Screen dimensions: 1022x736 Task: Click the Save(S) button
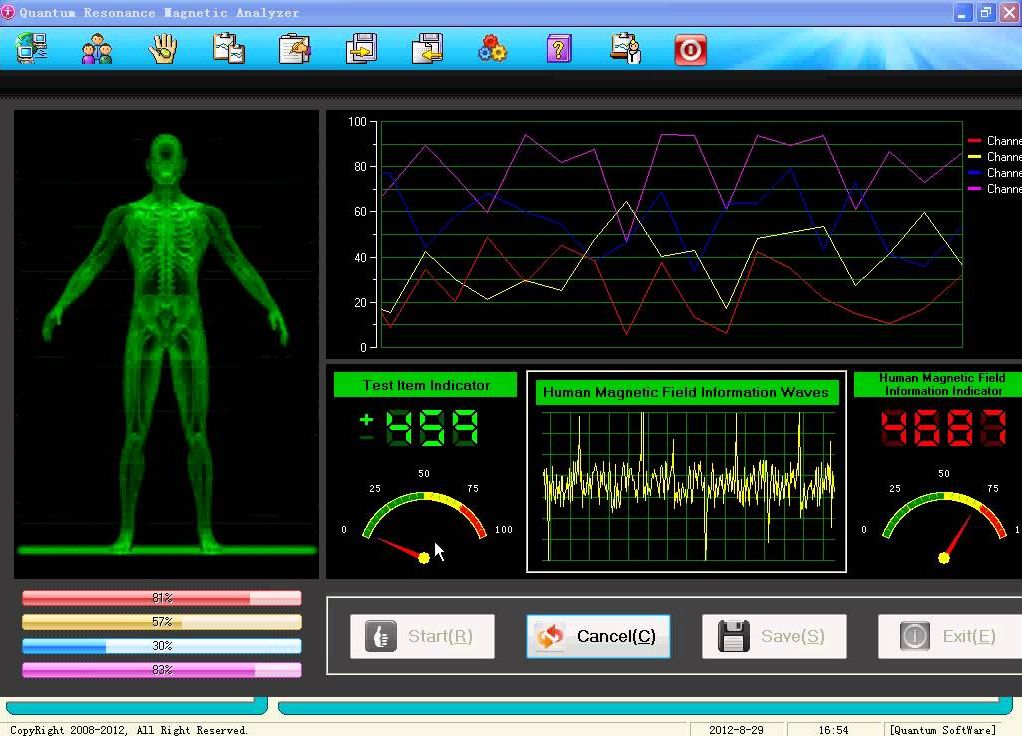[x=774, y=636]
